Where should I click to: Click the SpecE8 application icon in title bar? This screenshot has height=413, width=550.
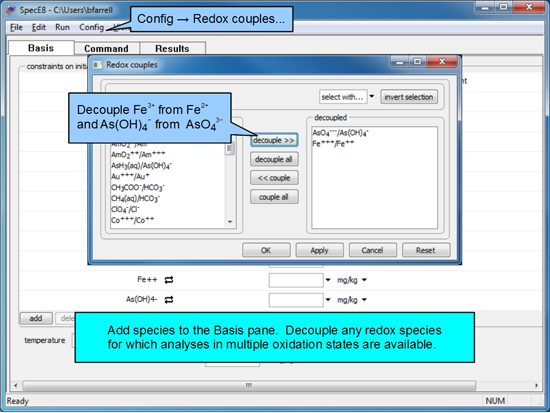click(x=11, y=9)
